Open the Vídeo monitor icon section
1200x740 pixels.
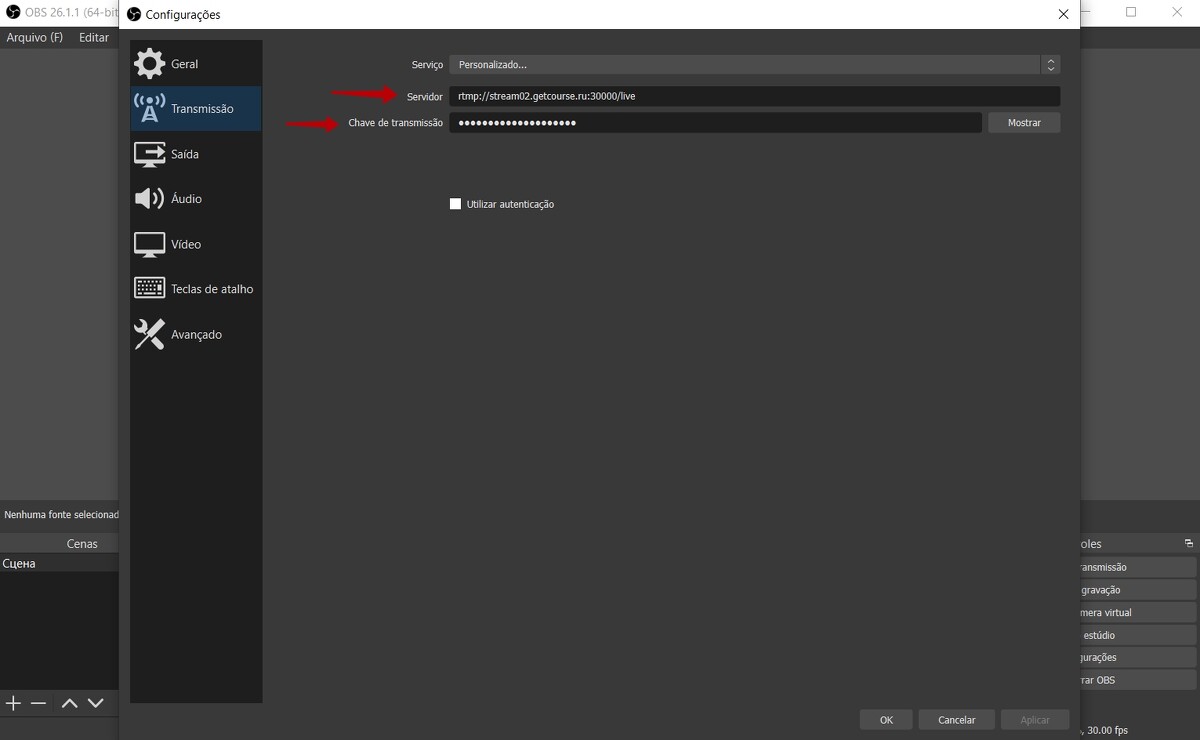click(149, 244)
